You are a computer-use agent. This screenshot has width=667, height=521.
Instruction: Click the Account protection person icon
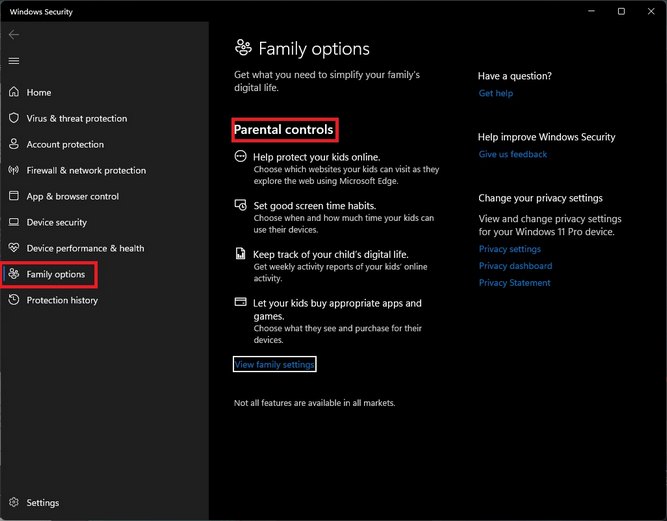14,144
